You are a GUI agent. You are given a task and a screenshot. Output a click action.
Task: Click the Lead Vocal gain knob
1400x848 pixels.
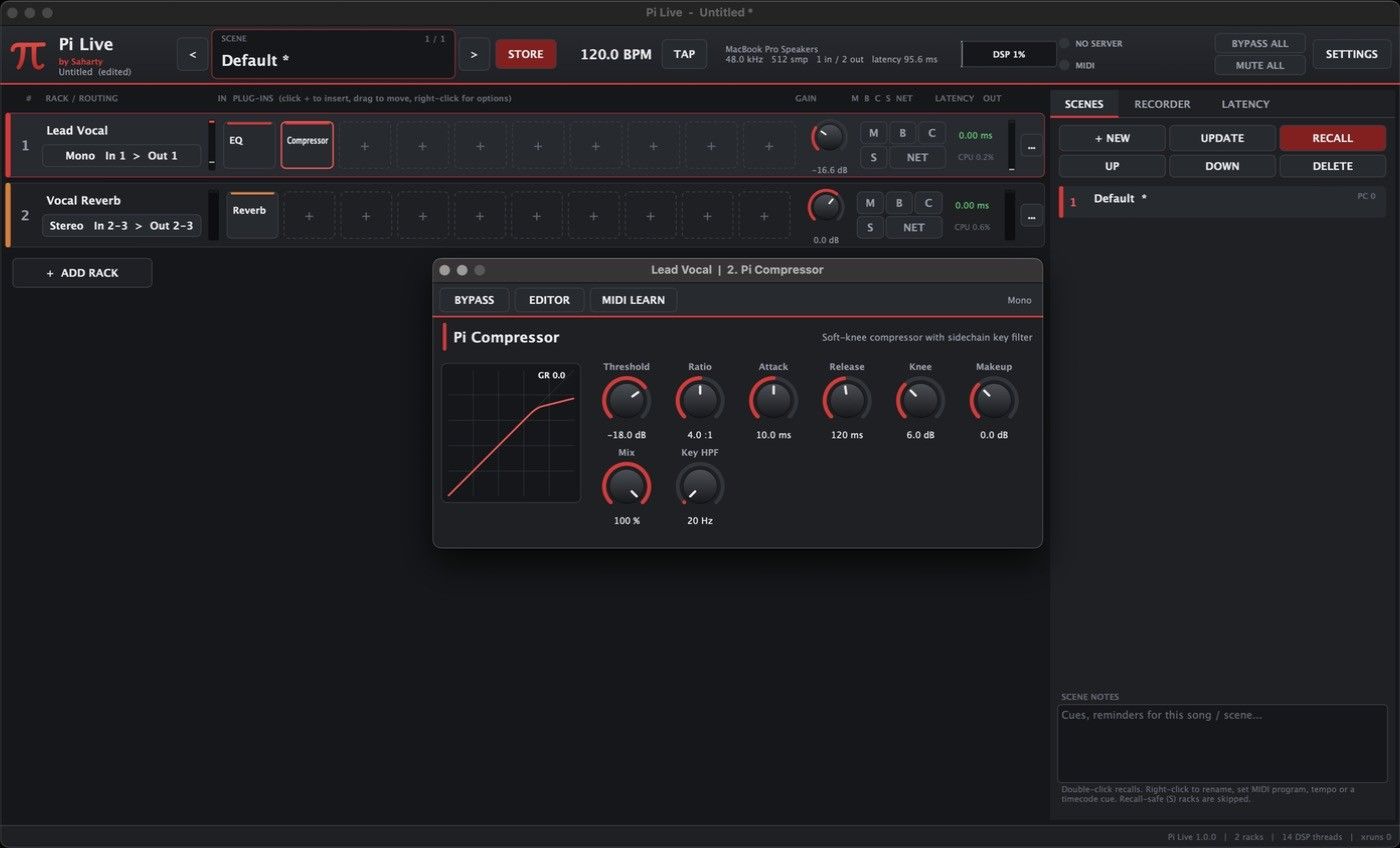[828, 139]
